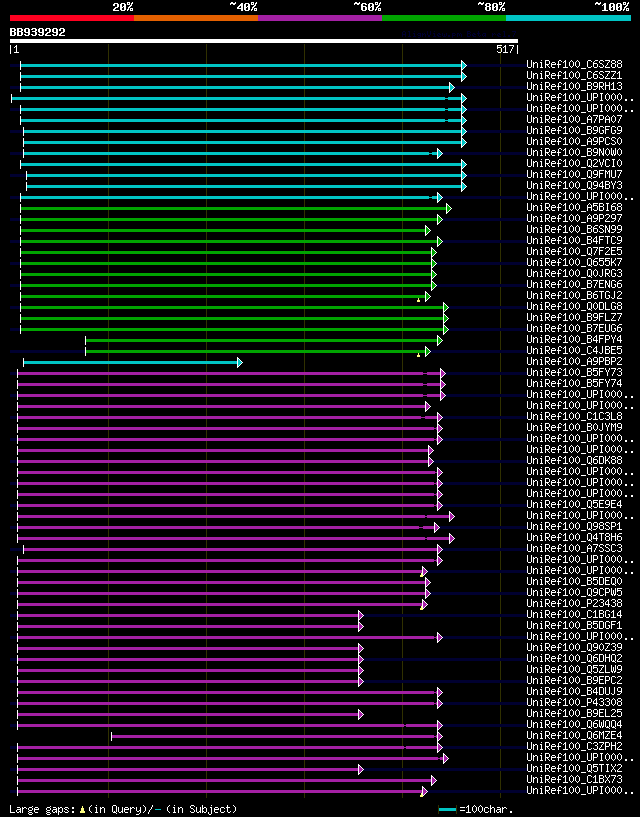The width and height of the screenshot is (640, 817).
Task: Select hit label UniRef100_Q5TIX2
Action: pos(574,768)
